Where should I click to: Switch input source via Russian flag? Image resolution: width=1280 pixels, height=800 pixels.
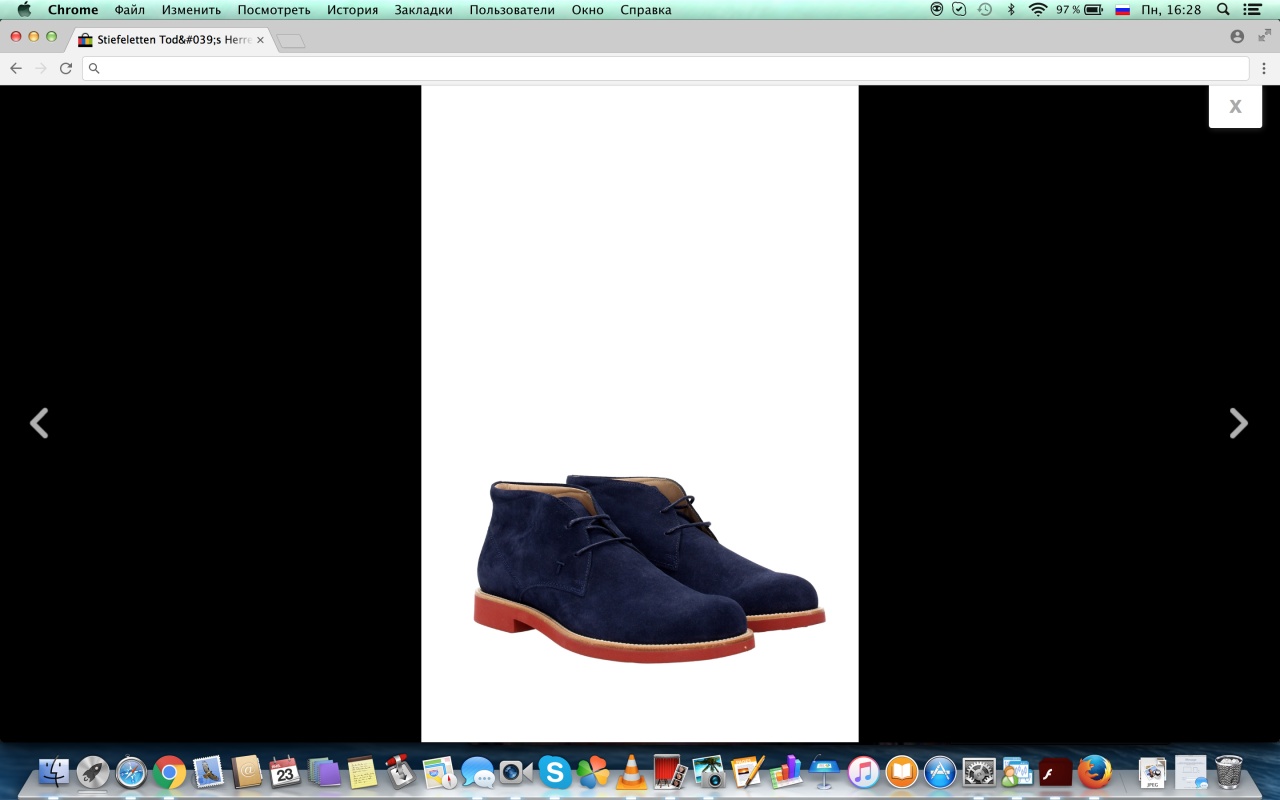pos(1122,10)
